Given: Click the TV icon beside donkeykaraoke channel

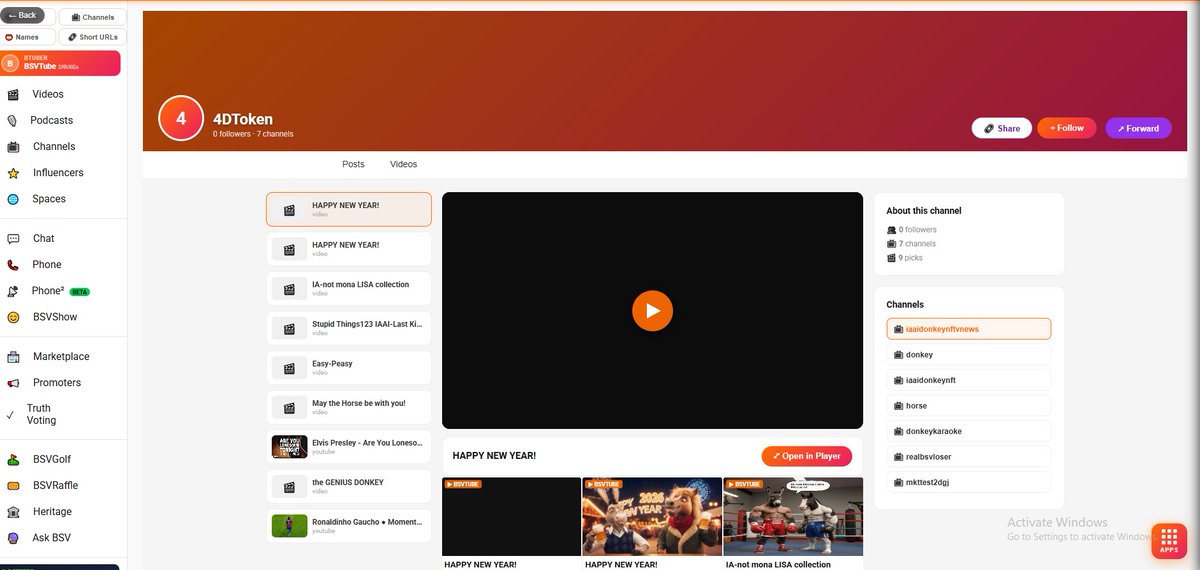Looking at the screenshot, I should coord(898,432).
